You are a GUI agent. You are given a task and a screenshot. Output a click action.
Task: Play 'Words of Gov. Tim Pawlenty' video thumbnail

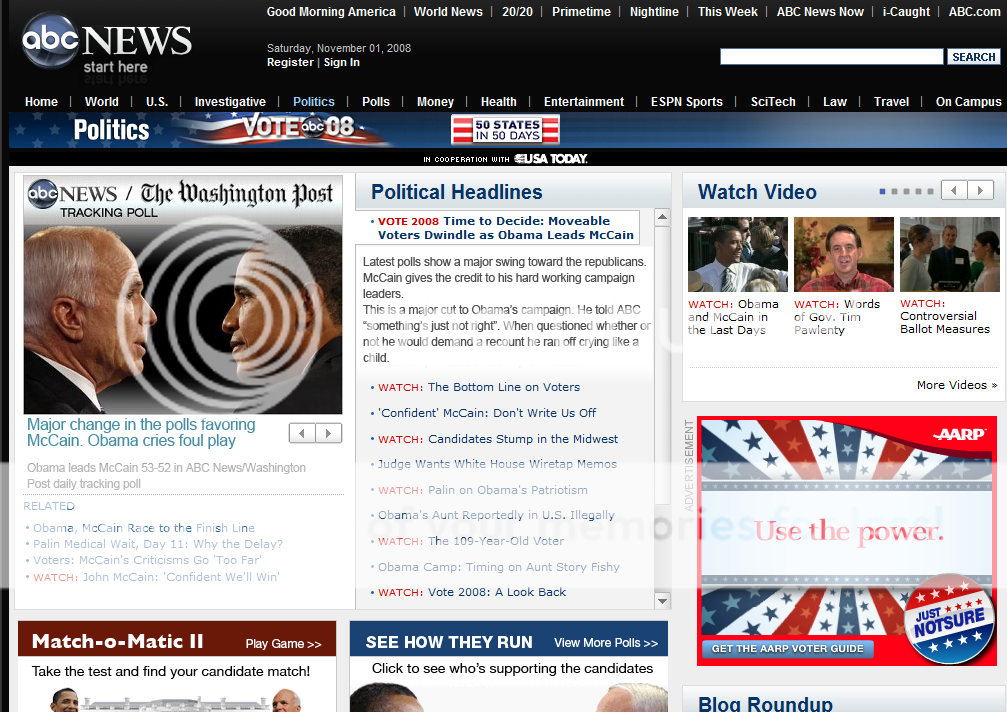coord(843,254)
